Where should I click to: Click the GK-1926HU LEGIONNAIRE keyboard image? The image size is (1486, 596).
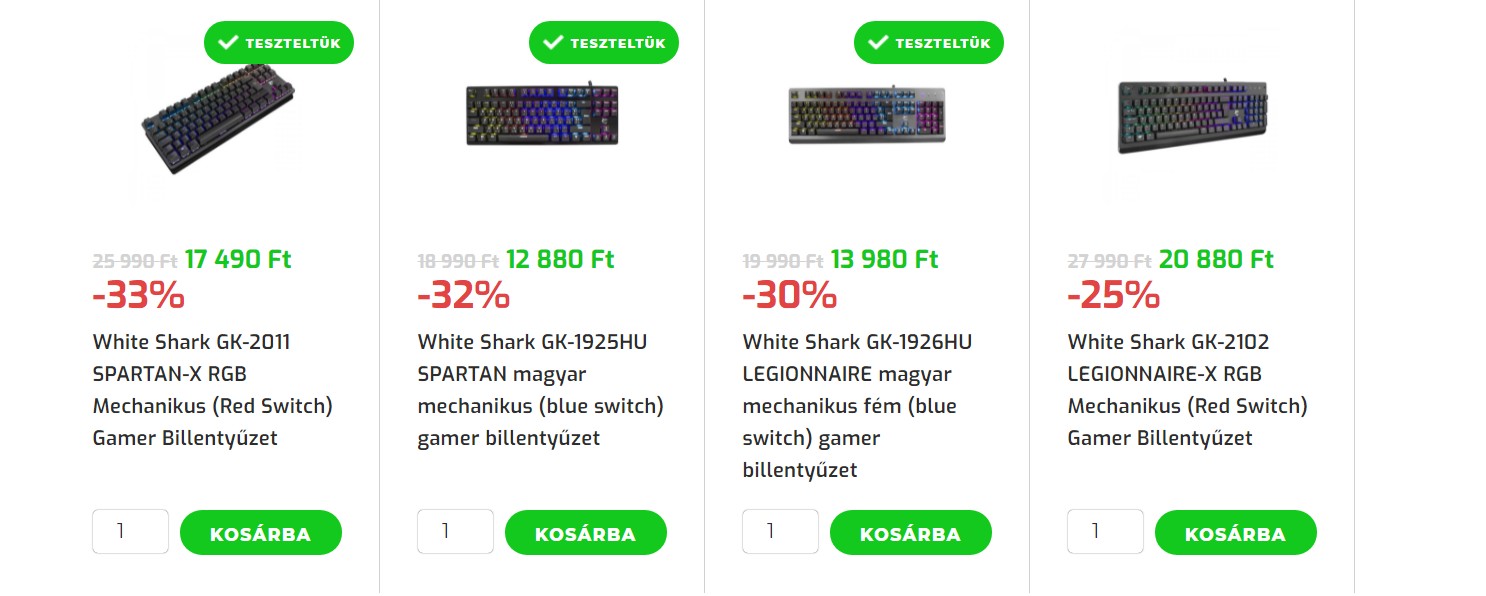tap(867, 114)
